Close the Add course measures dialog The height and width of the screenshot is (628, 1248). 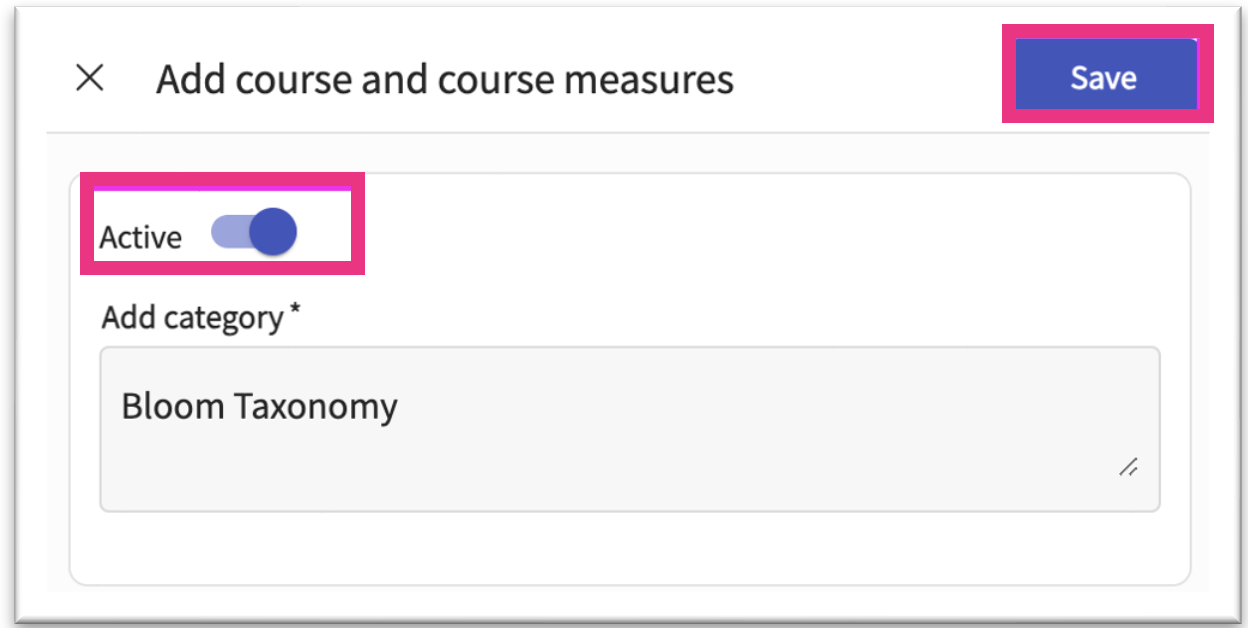pyautogui.click(x=90, y=78)
